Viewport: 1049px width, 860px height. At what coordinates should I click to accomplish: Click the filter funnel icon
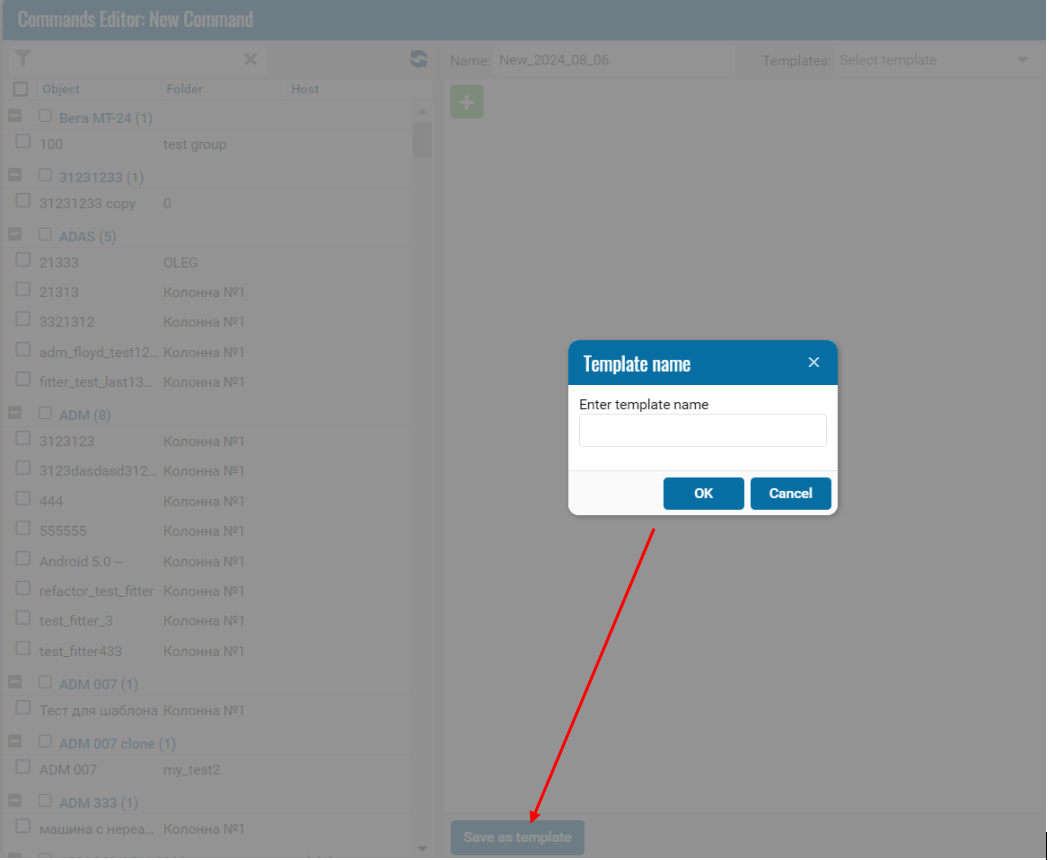tap(23, 59)
